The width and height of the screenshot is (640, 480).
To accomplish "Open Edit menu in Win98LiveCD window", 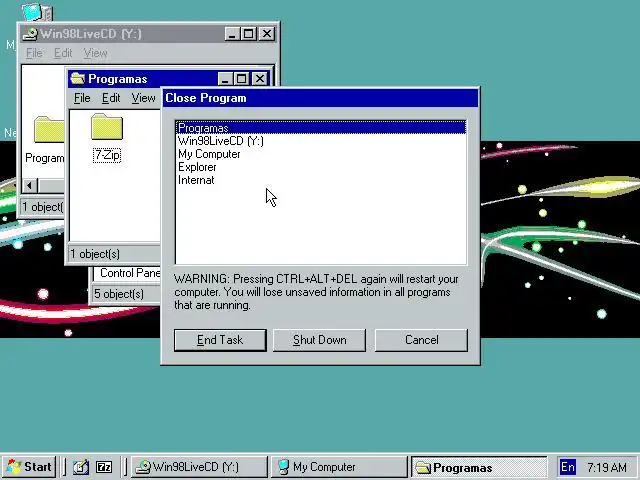I will pos(63,53).
